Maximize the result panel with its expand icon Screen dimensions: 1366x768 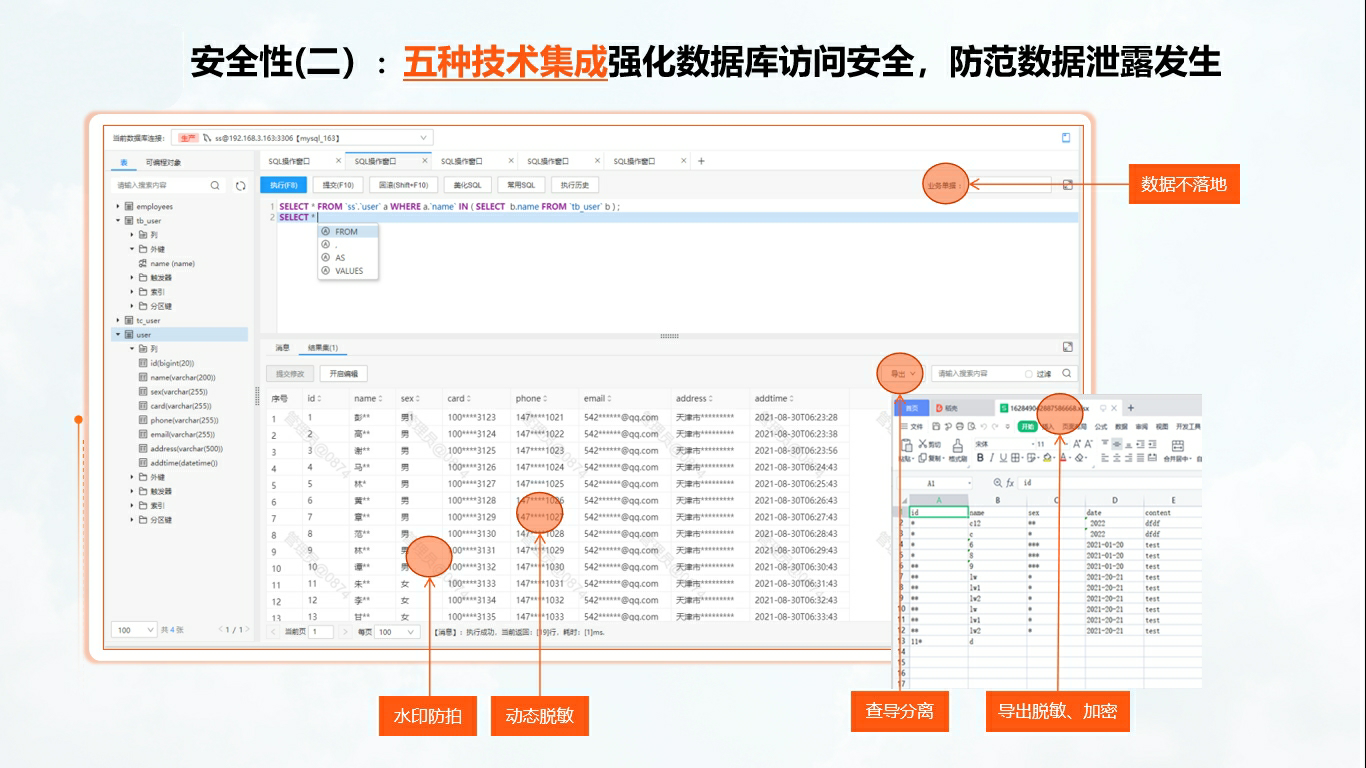1067,347
